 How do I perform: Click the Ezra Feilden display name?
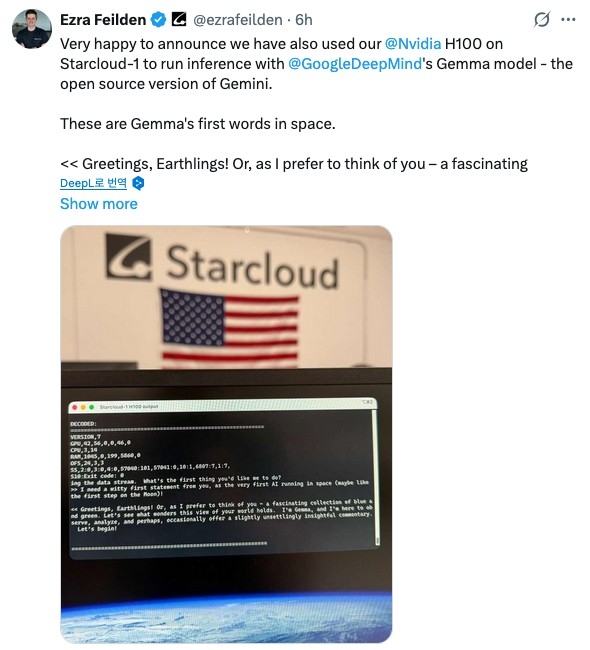[103, 19]
